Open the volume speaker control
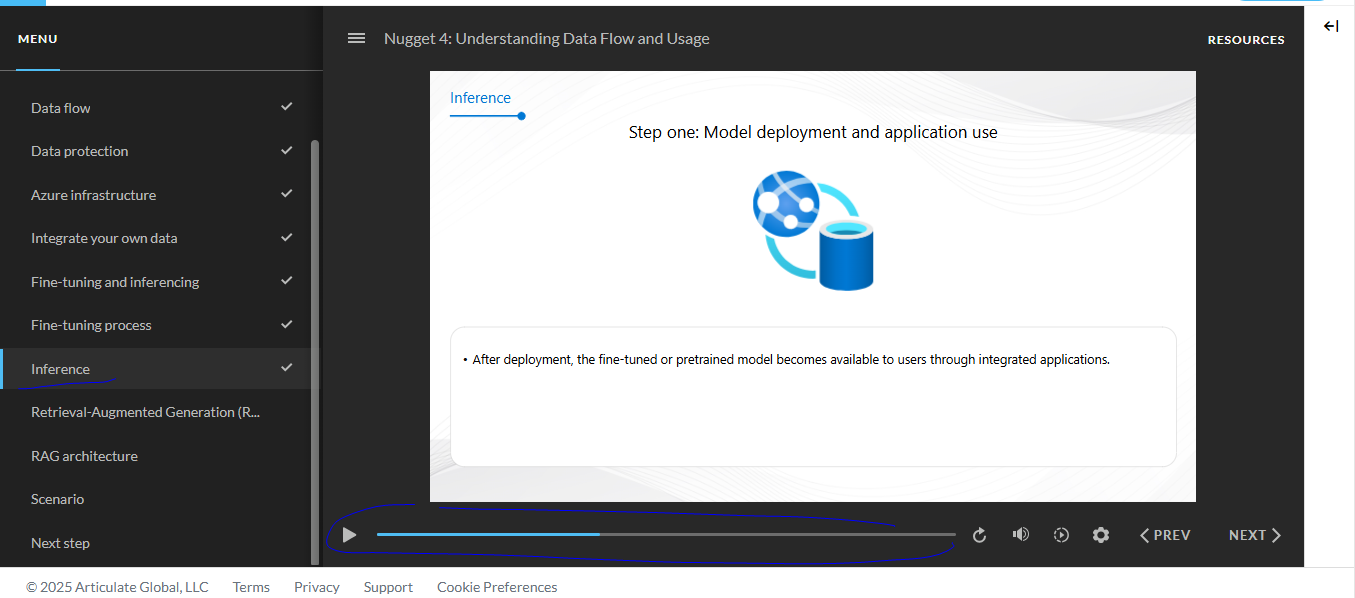This screenshot has width=1355, height=598. click(1020, 535)
